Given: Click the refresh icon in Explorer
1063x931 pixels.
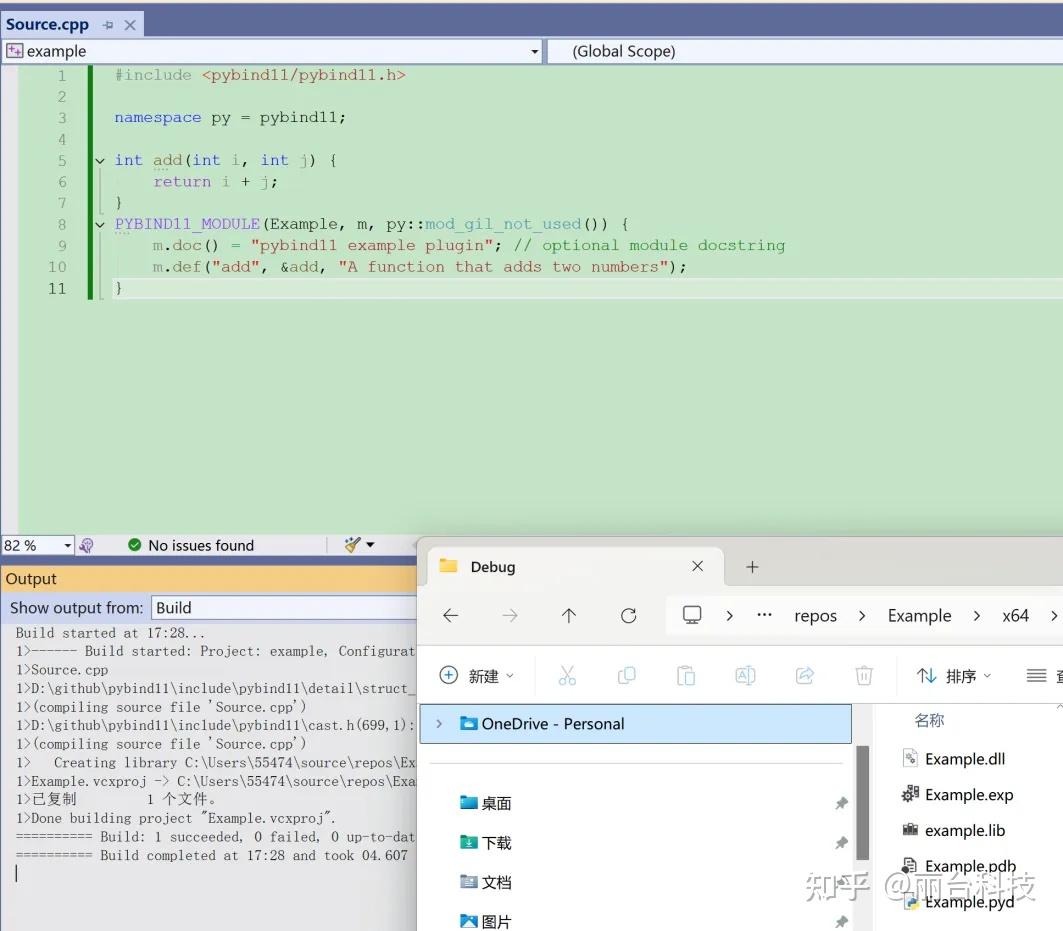Looking at the screenshot, I should click(x=628, y=615).
